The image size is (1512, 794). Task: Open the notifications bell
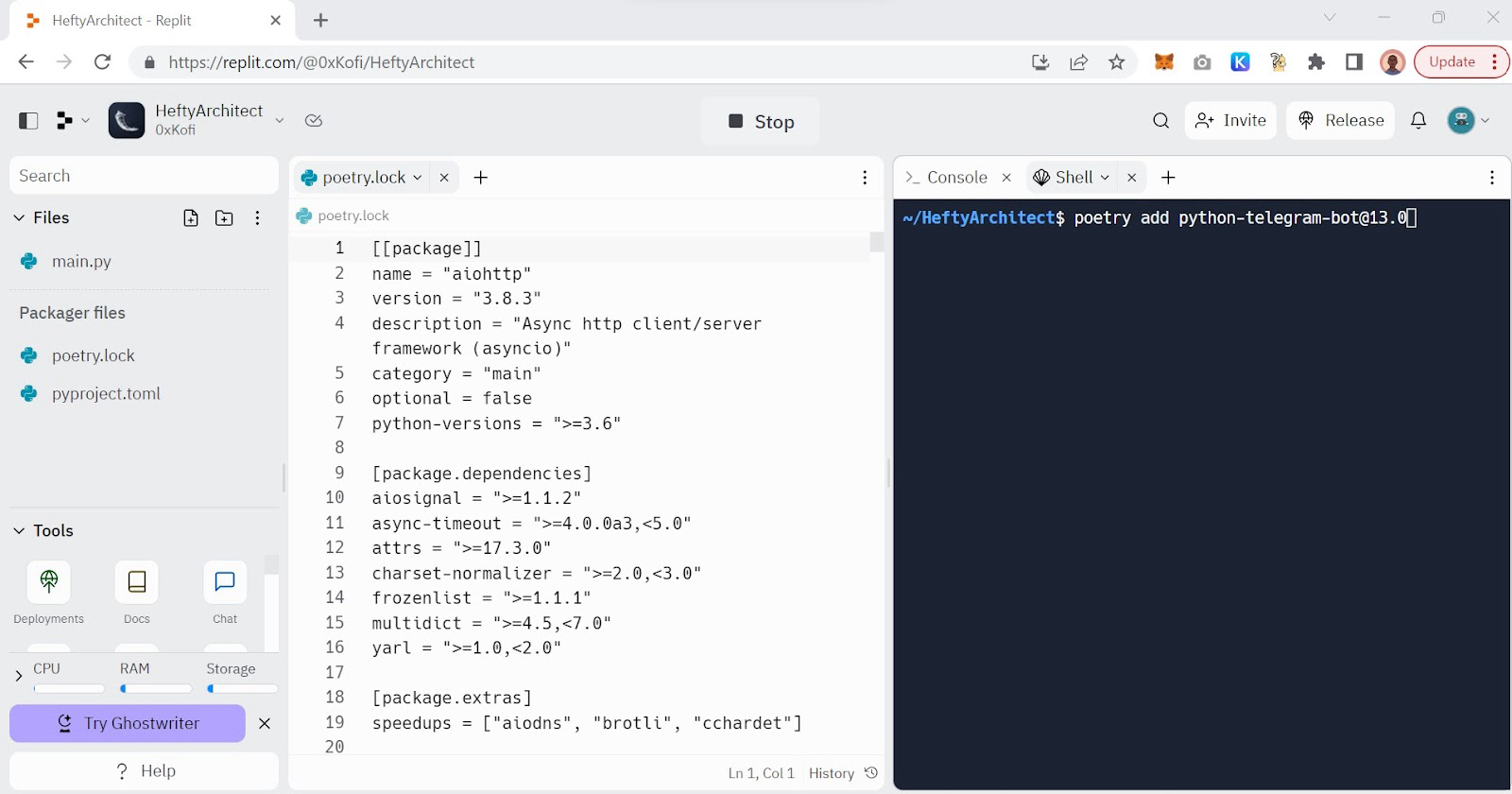pyautogui.click(x=1418, y=121)
